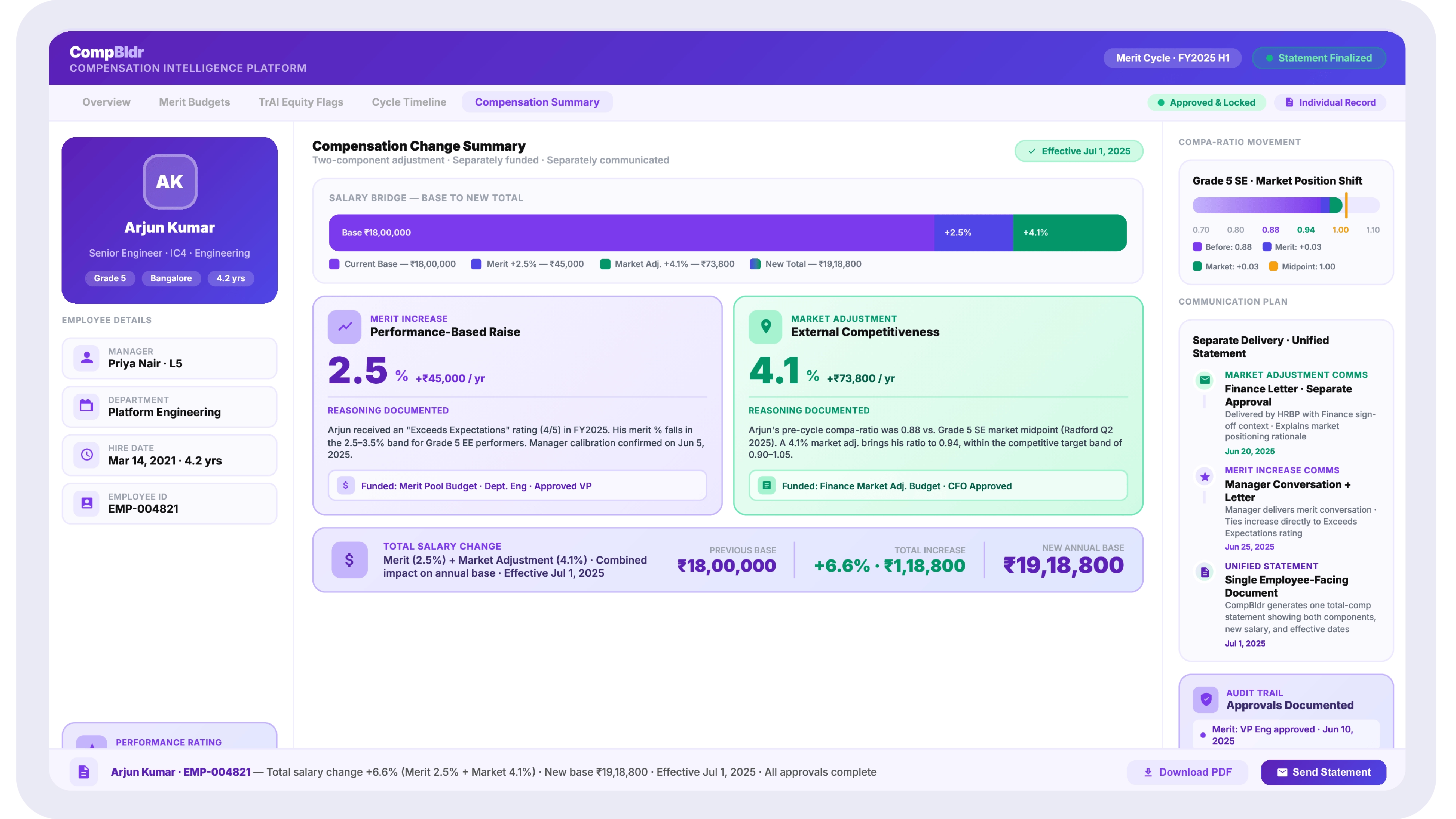Switch to the Merit Budgets tab
This screenshot has height=819, width=1456.
[194, 102]
